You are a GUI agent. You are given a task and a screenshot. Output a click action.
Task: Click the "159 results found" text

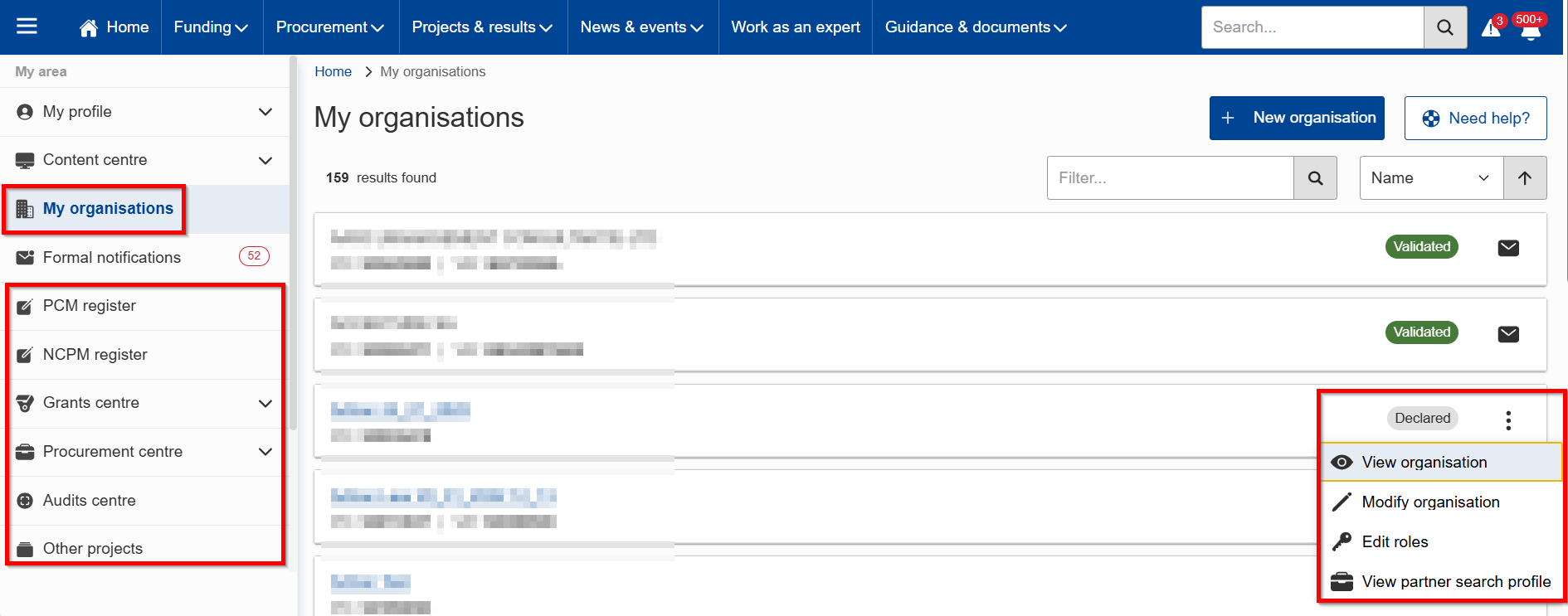[x=381, y=178]
